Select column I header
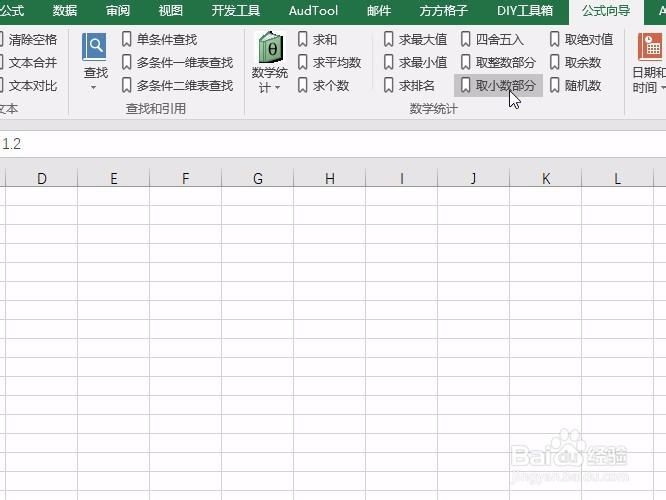The image size is (666, 500). (x=401, y=178)
